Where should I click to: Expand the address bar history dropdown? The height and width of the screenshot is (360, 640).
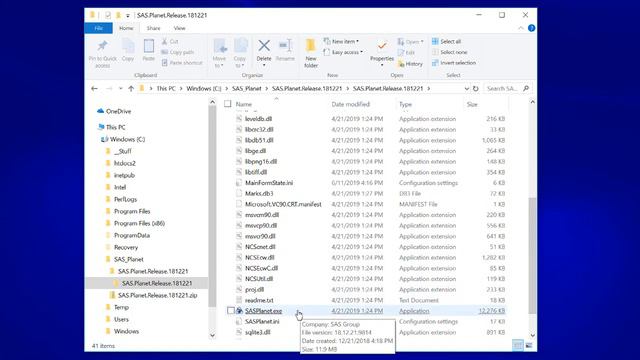tap(467, 89)
